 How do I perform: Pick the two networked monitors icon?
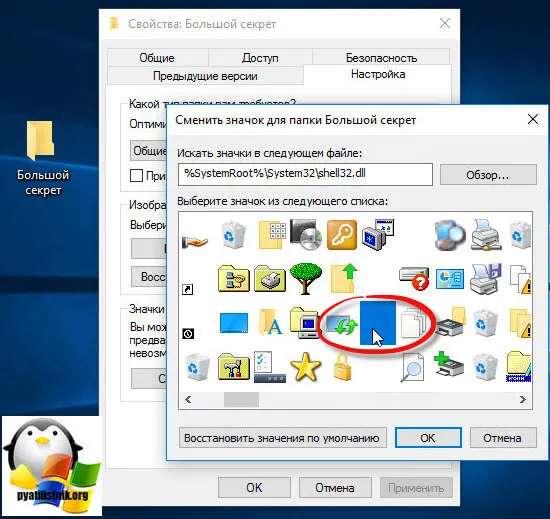(x=378, y=234)
